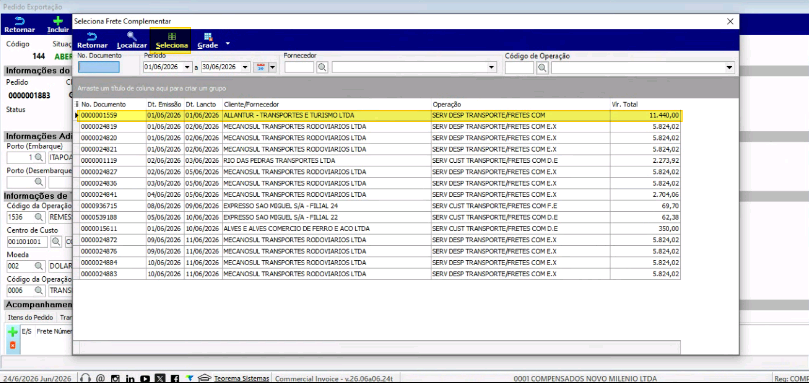Select row with document 0000024883

point(379,274)
